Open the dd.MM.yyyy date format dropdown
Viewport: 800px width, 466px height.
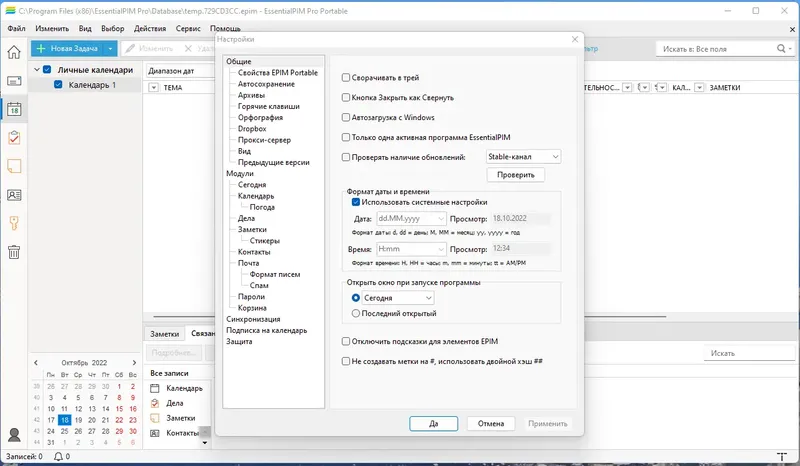click(x=411, y=218)
